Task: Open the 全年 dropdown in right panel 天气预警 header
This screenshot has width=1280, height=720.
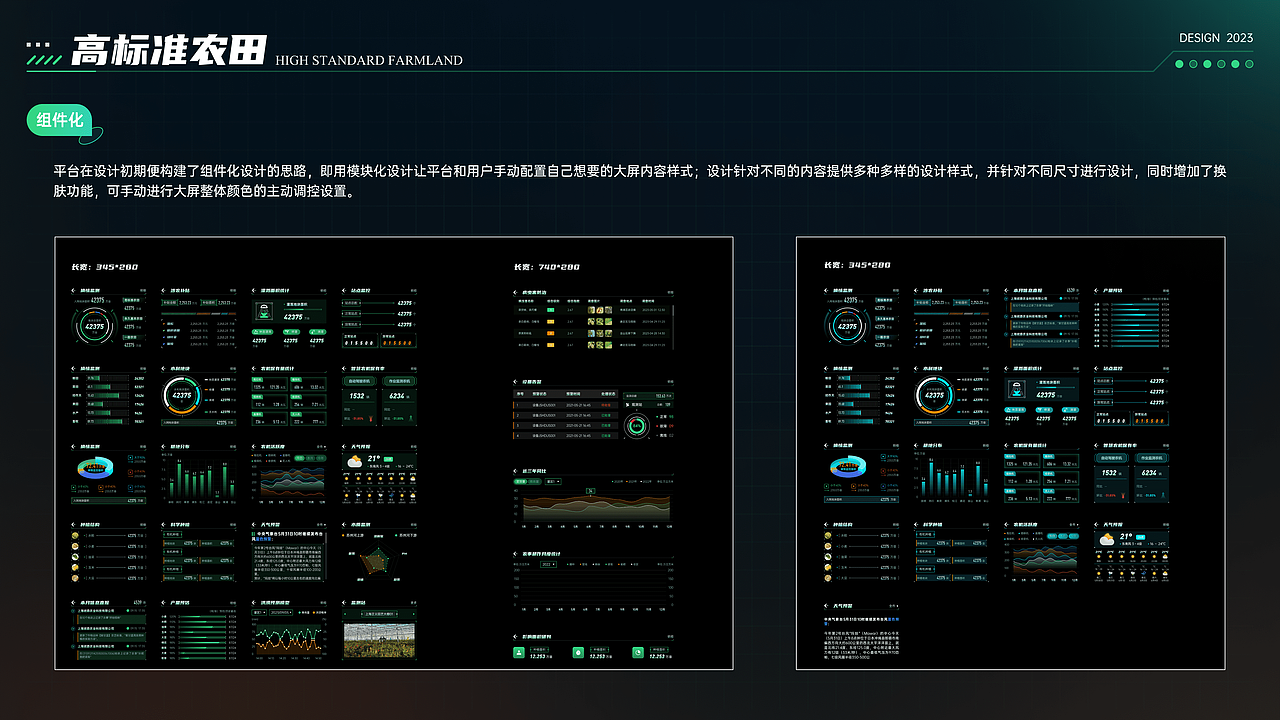Action: point(894,606)
